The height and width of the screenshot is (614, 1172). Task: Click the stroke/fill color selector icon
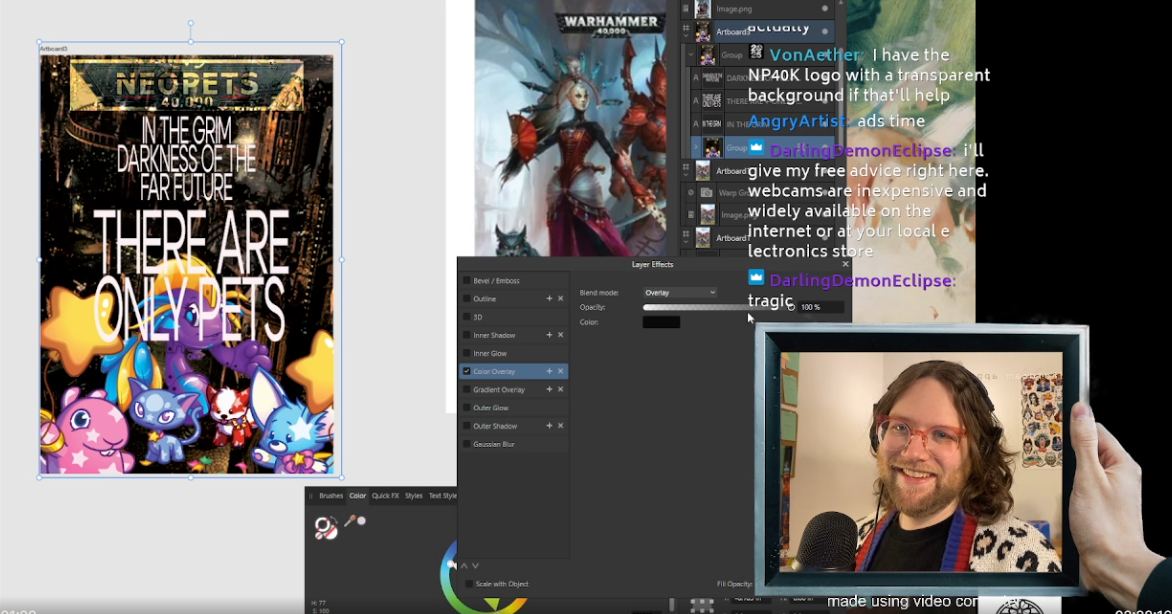tap(325, 528)
